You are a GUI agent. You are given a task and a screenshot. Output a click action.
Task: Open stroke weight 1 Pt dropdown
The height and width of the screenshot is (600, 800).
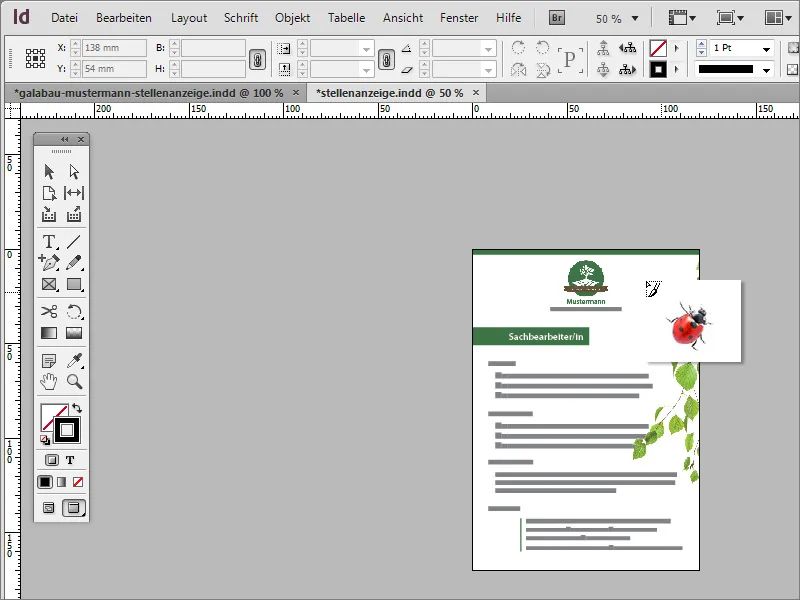coord(766,49)
